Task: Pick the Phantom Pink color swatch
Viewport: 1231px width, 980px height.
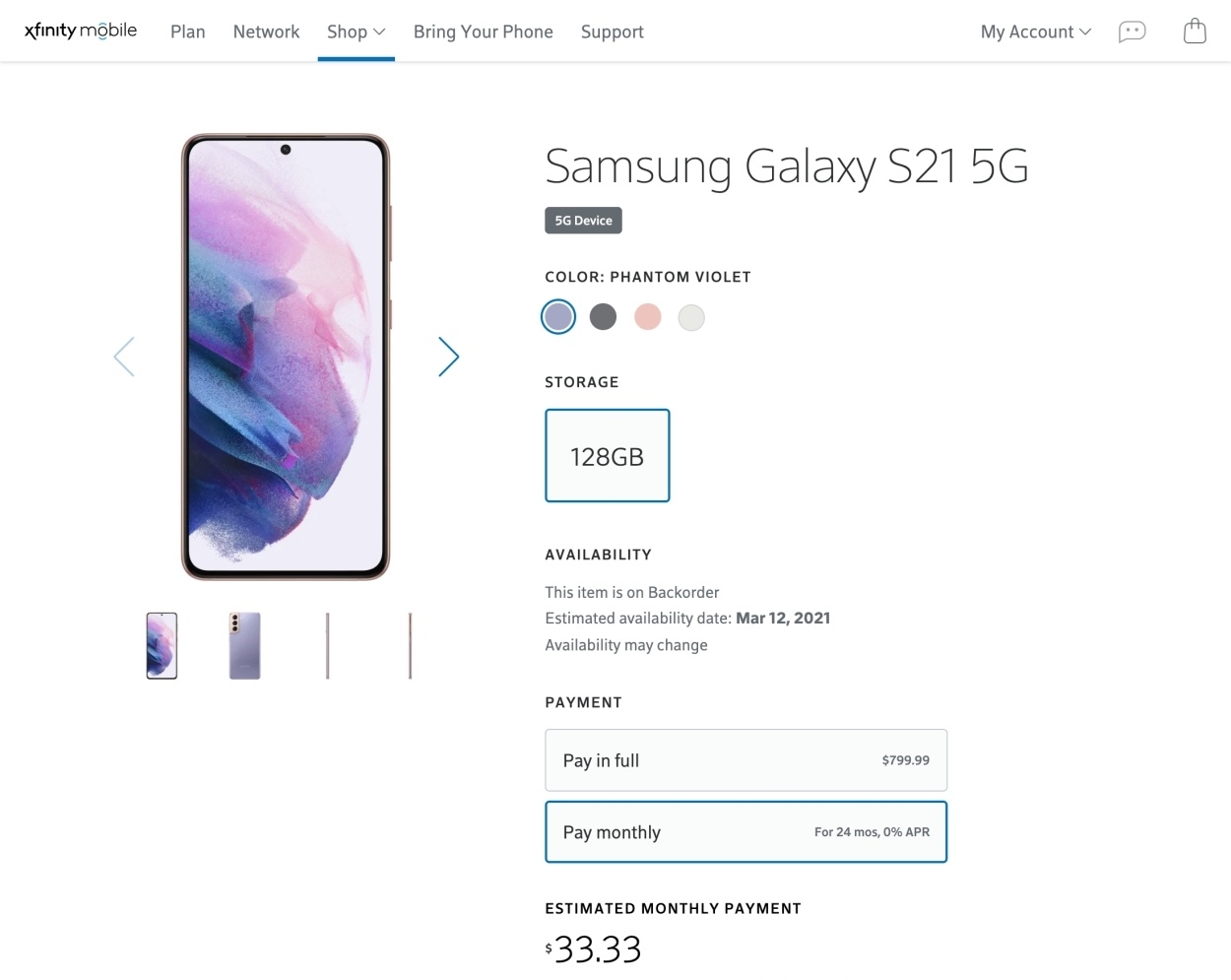Action: [647, 317]
